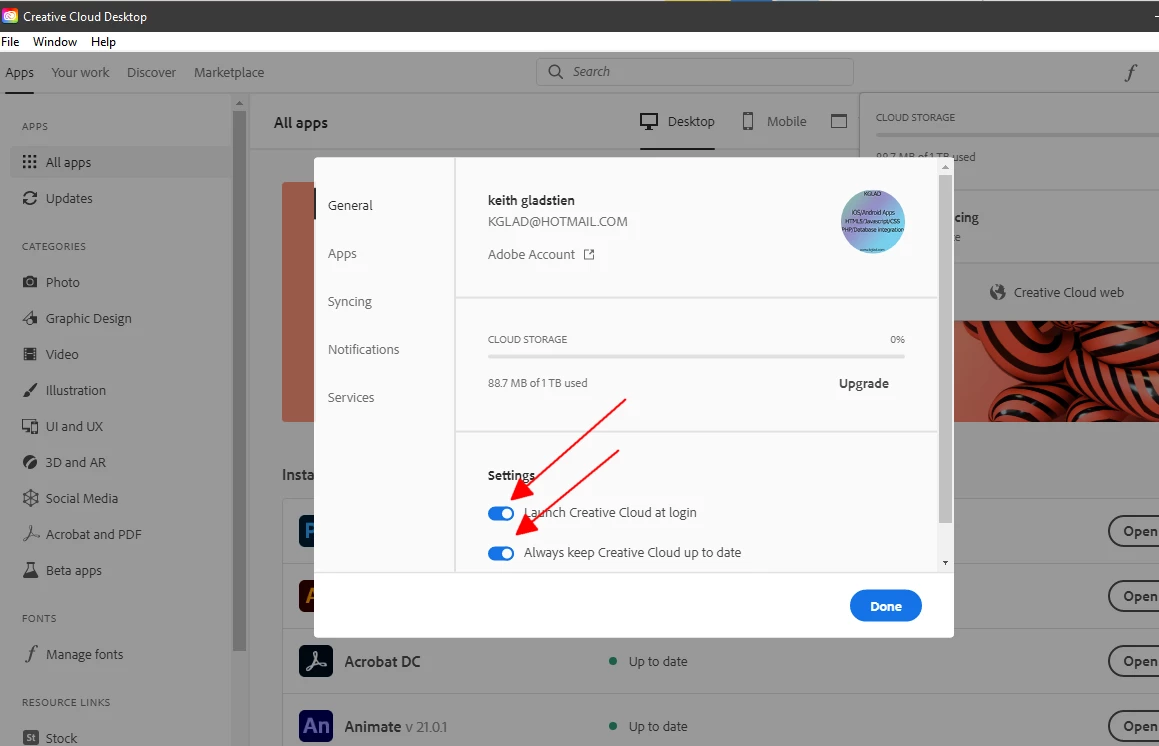
Task: Click the 88.7 MB of 1 TB used text
Action: click(537, 383)
